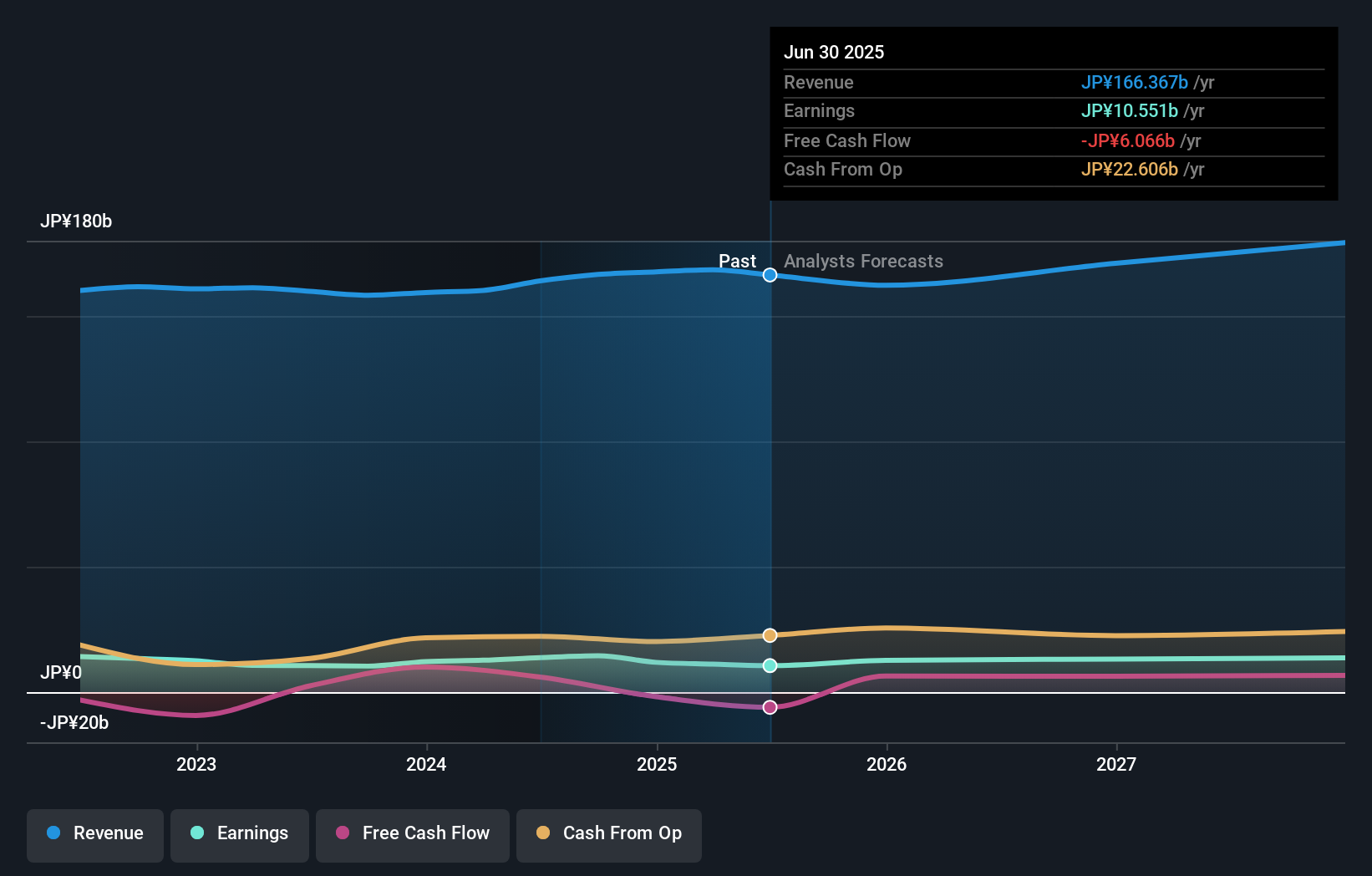Image resolution: width=1372 pixels, height=876 pixels.
Task: Switch to the Analysts Forecasts section
Action: [863, 262]
